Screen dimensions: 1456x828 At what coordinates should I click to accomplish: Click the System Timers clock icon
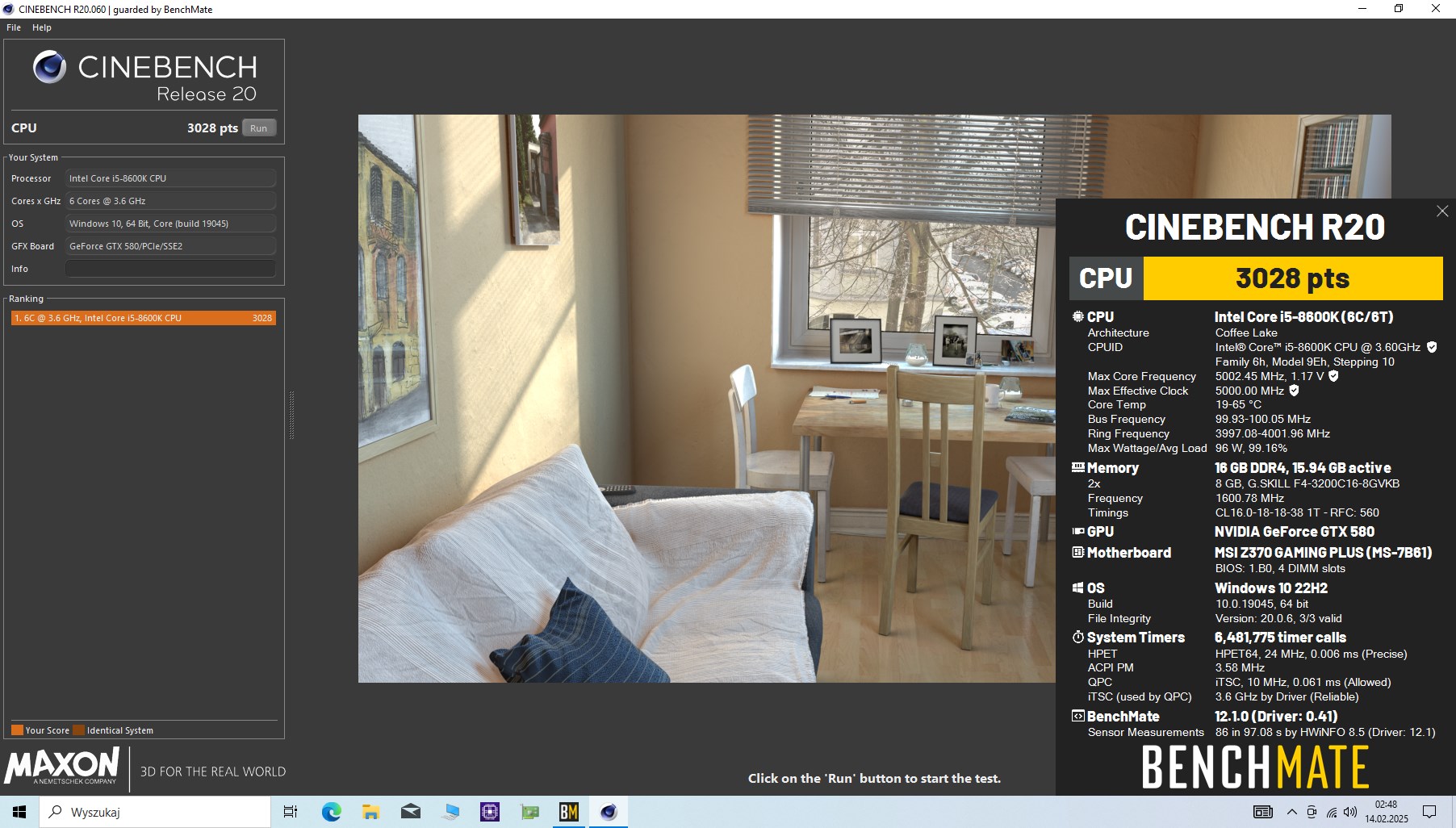1077,637
